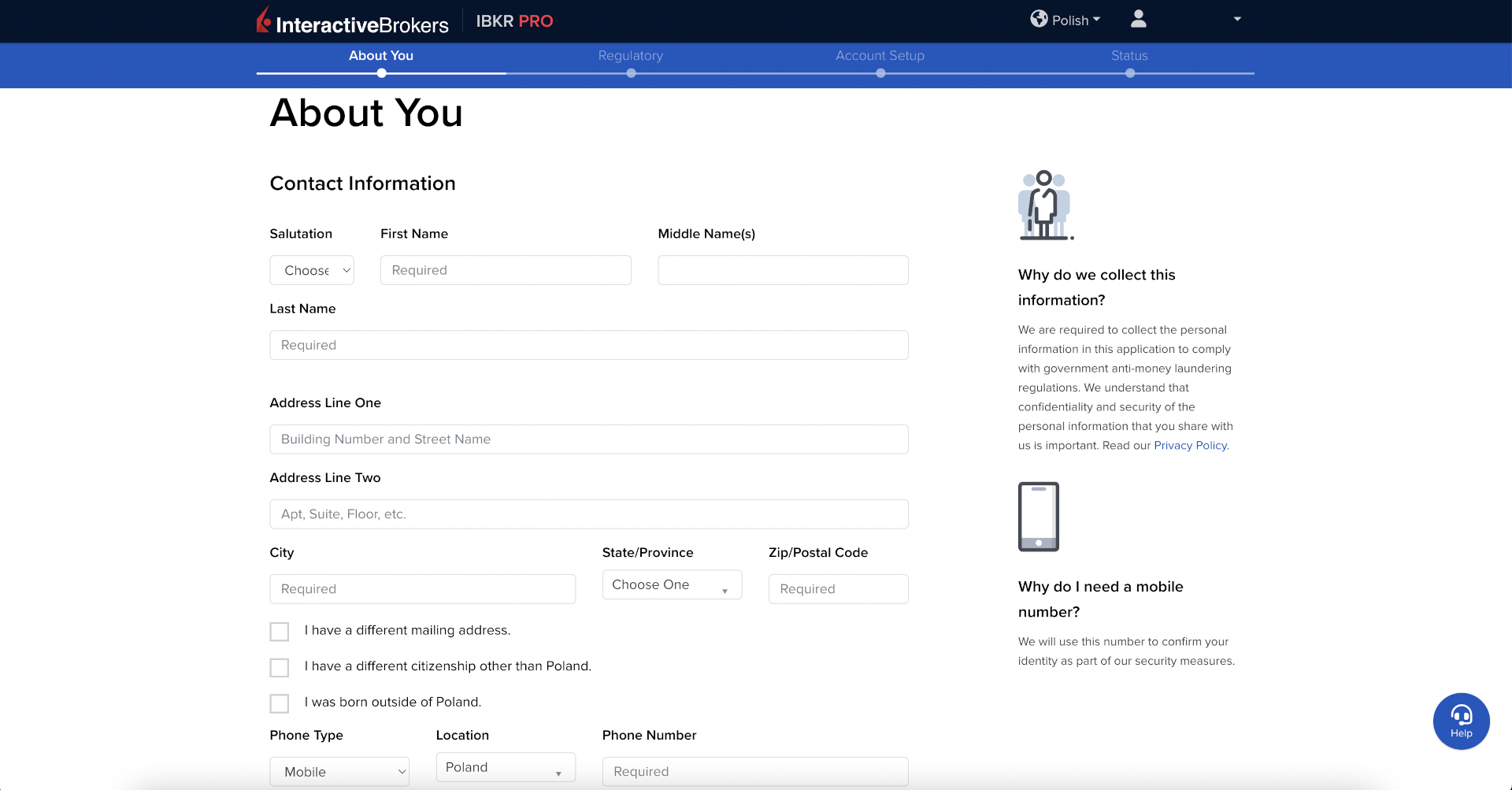Switch to the Account Setup step
This screenshot has width=1512, height=790.
[x=880, y=56]
